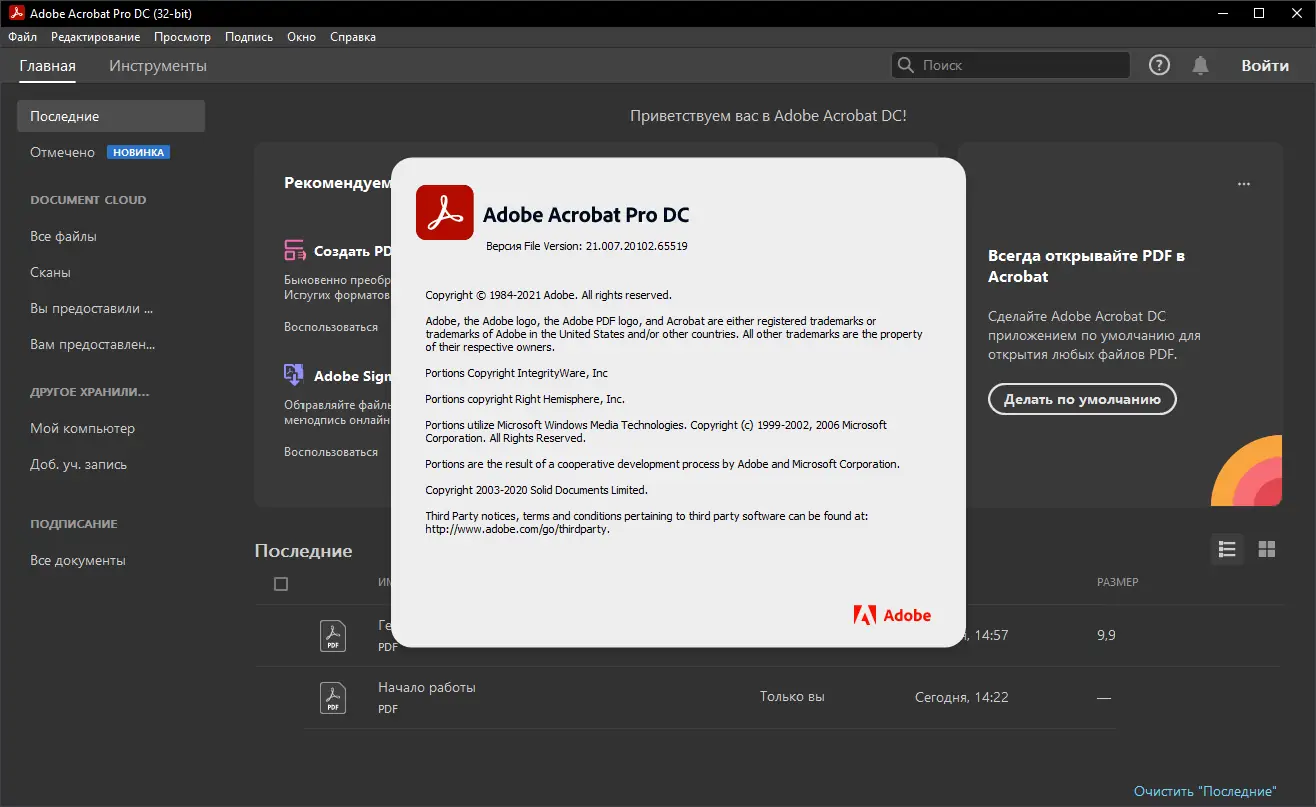
Task: Open the Подпись menu
Action: click(249, 37)
